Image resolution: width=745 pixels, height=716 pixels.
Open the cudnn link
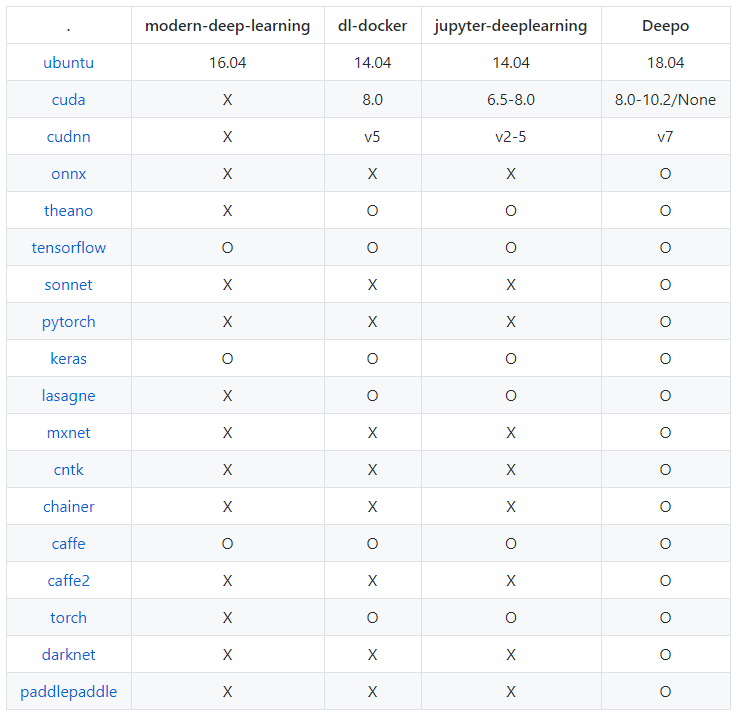(68, 137)
